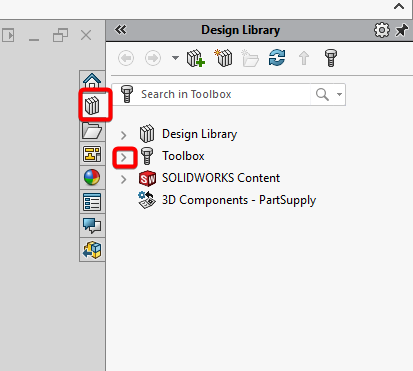Screen dimensions: 413x371
Task: Collapse the task pane with double chevron
Action: coord(120,30)
